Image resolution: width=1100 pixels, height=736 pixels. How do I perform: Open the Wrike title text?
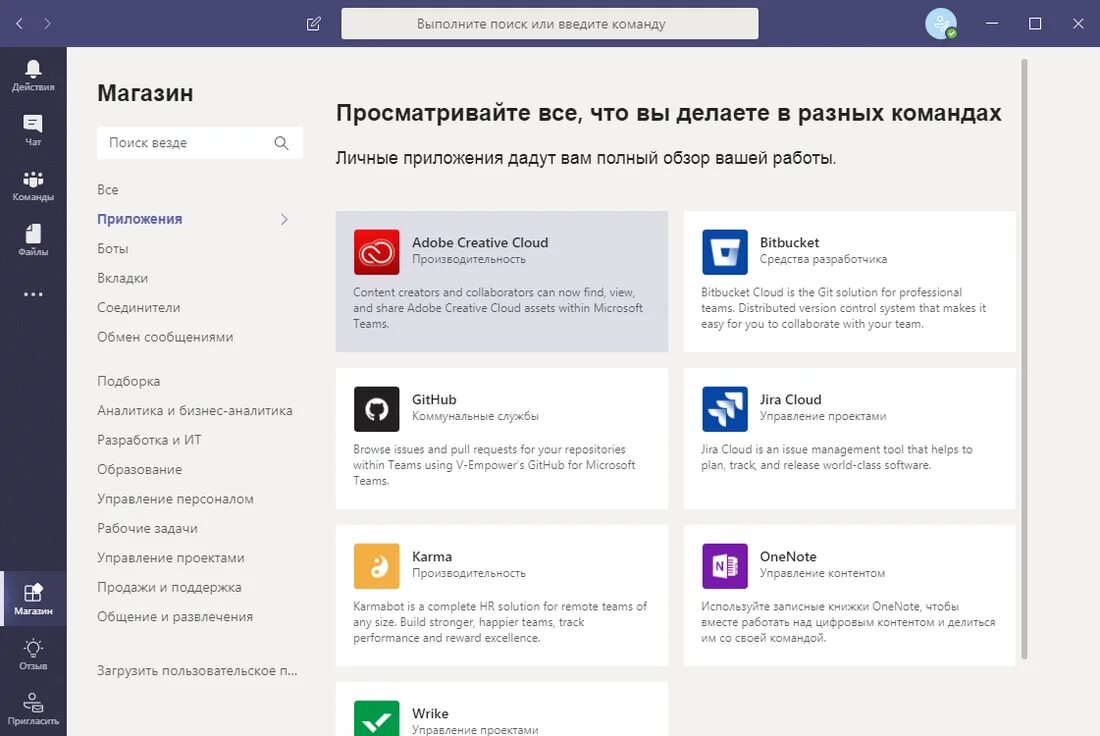click(x=430, y=714)
